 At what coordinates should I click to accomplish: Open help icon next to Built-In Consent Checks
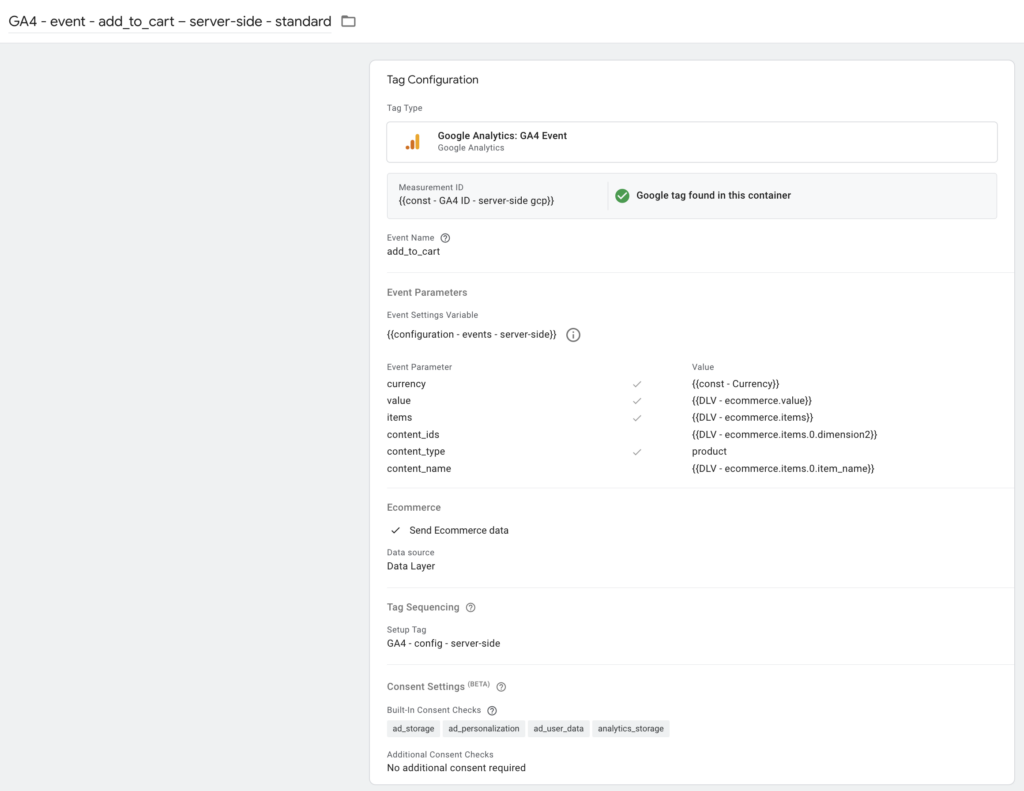[492, 711]
